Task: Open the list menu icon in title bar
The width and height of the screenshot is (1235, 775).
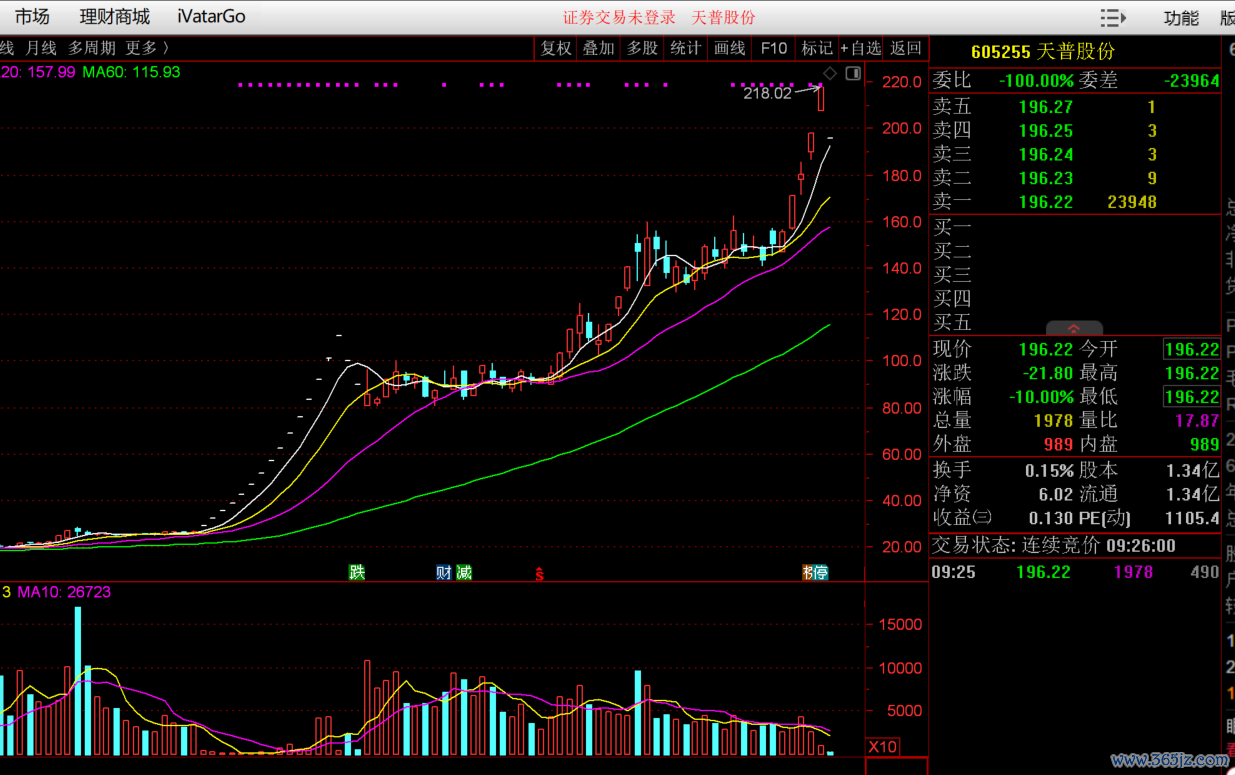Action: [x=1112, y=18]
